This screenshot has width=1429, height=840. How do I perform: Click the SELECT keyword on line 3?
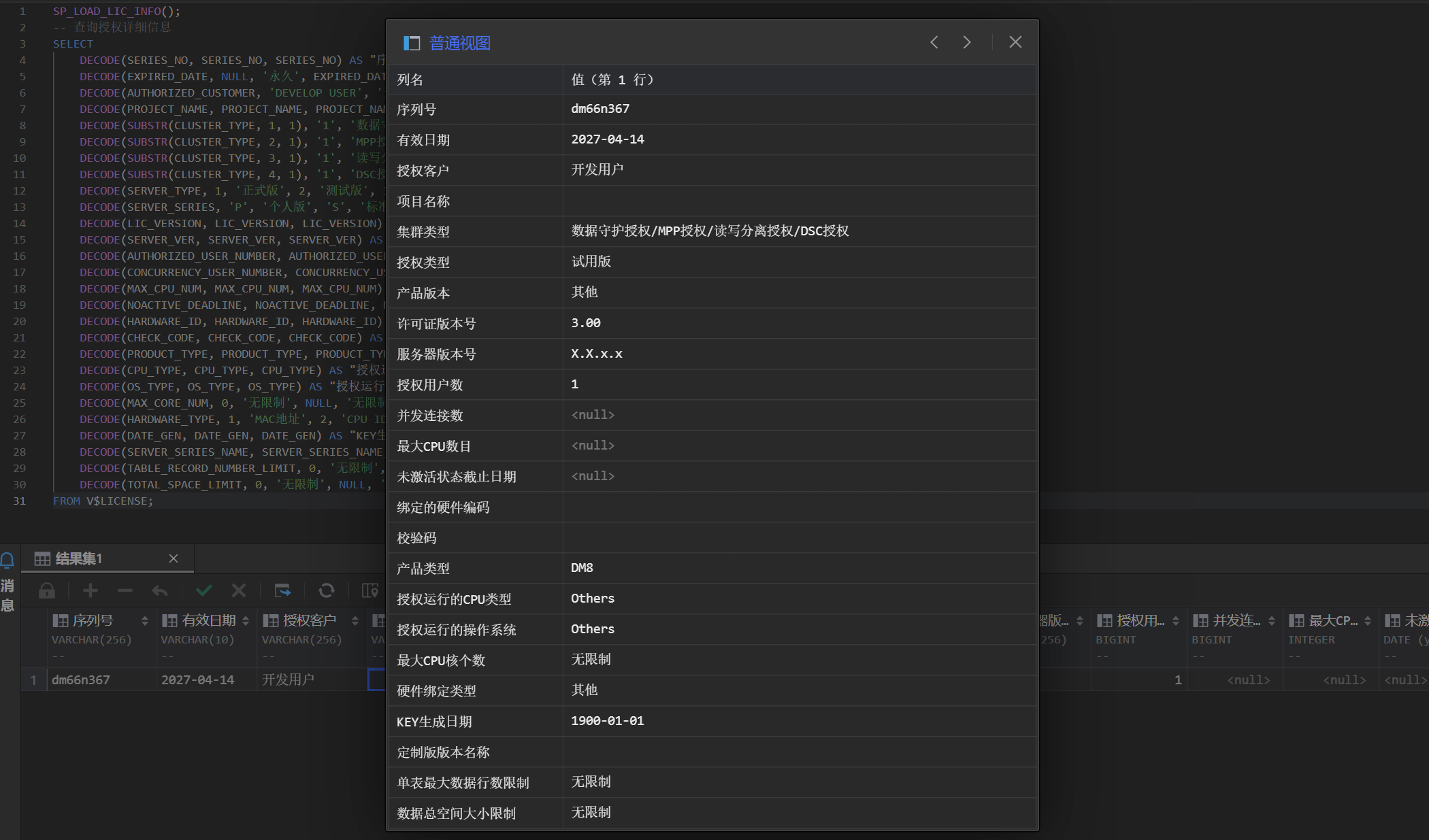(x=73, y=44)
